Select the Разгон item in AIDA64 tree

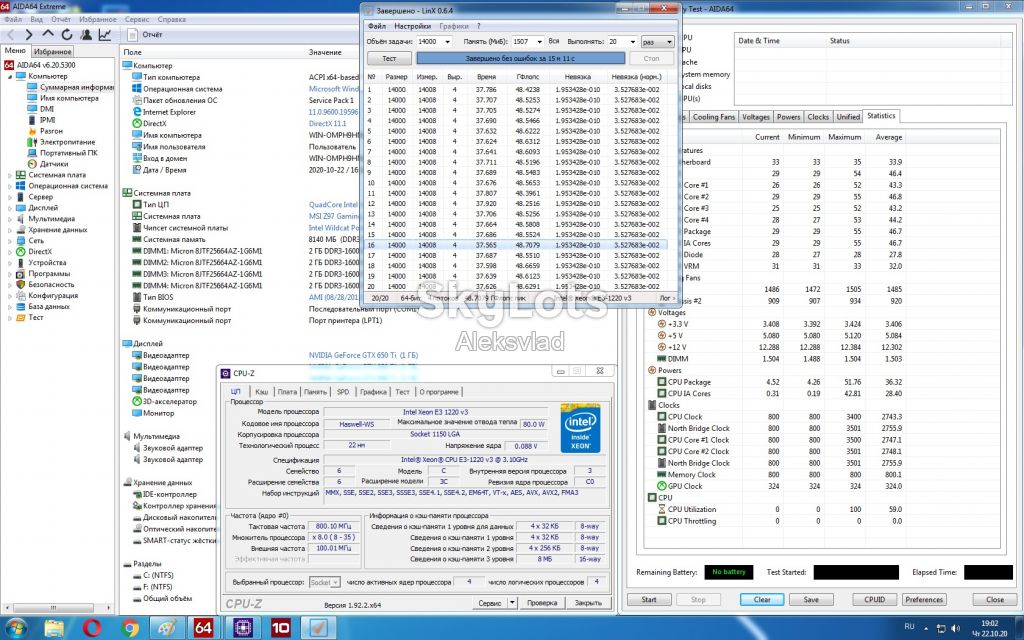51,131
